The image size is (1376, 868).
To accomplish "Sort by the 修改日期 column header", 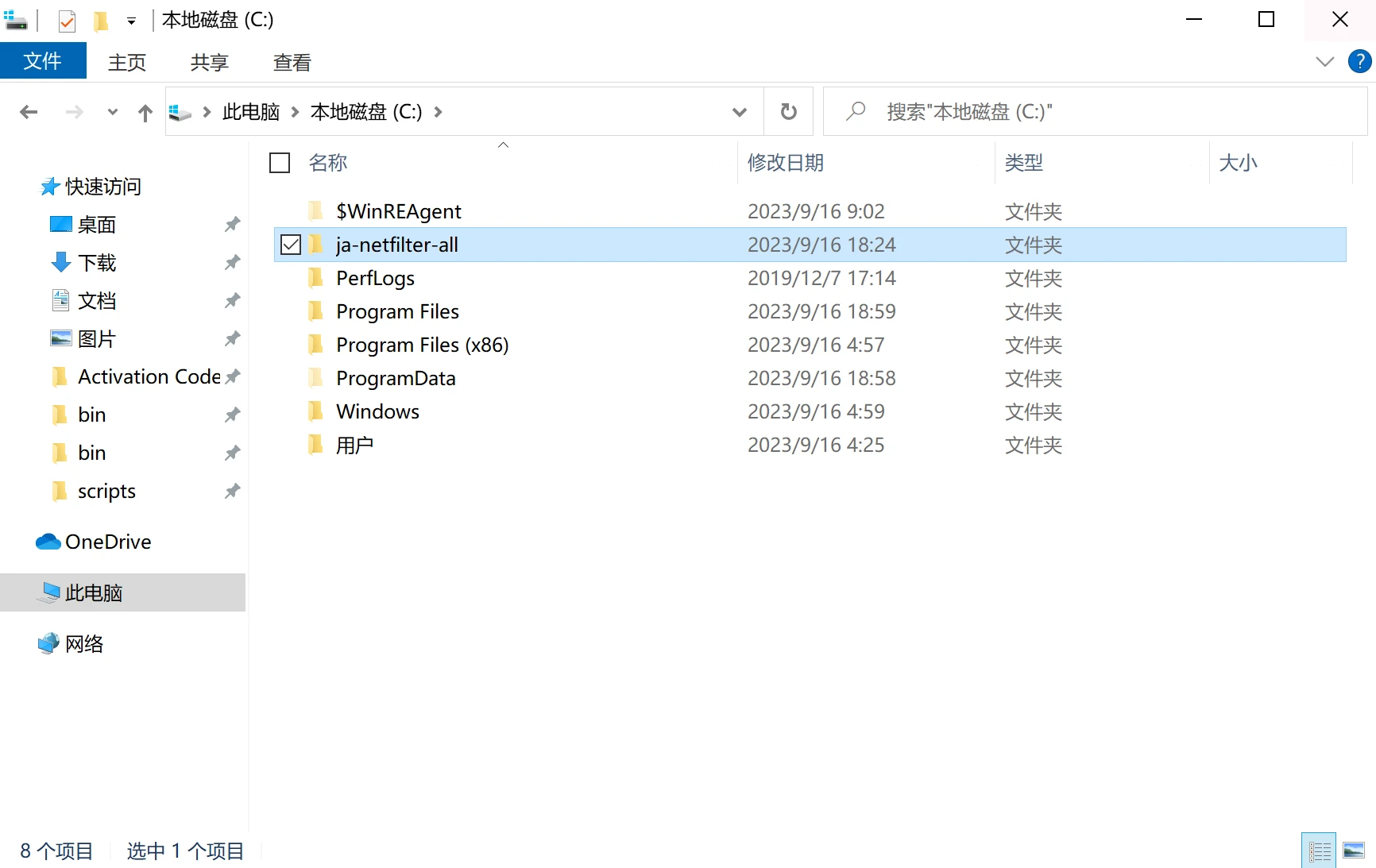I will point(786,163).
